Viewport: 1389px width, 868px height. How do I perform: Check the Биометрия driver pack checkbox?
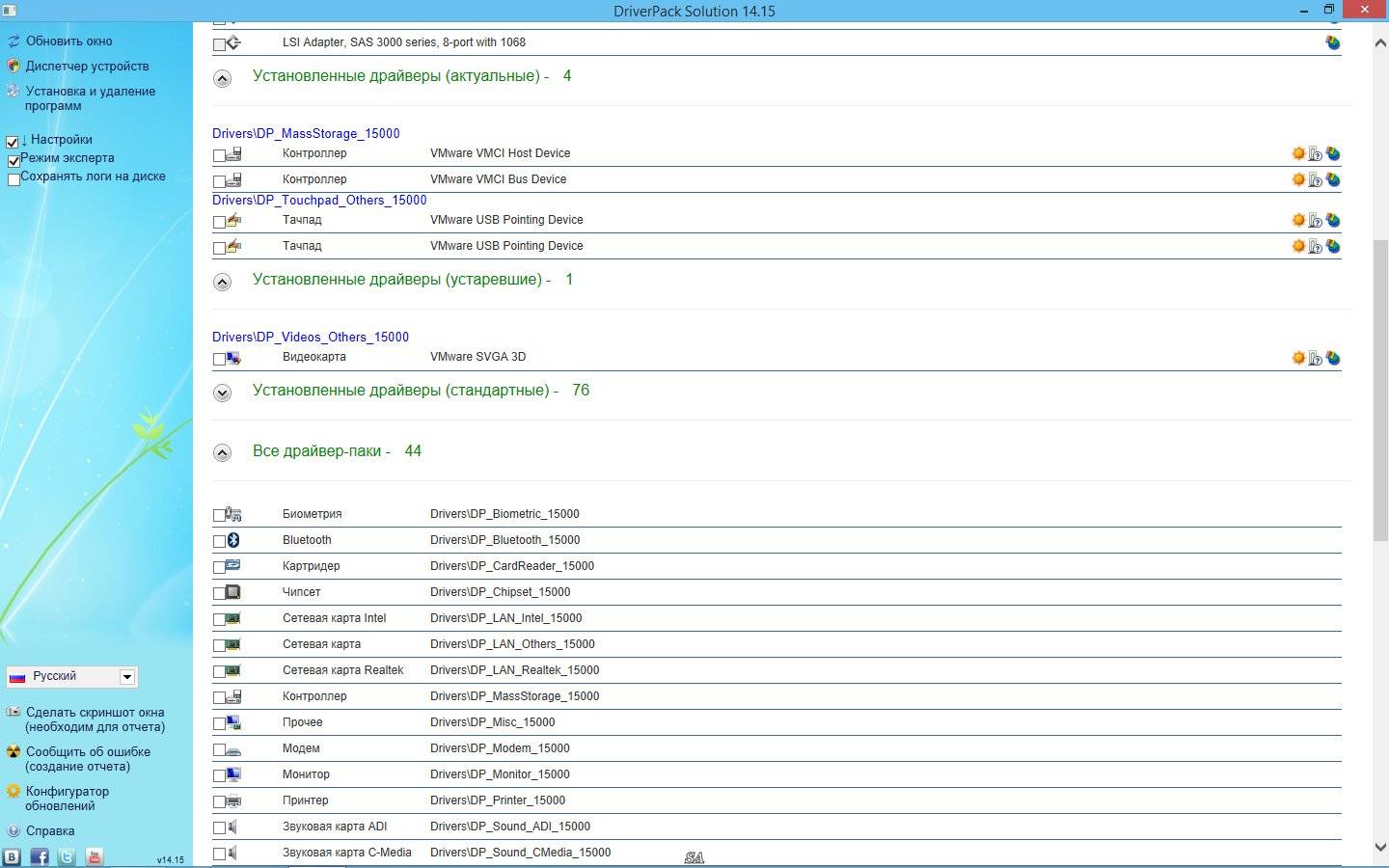tap(219, 516)
